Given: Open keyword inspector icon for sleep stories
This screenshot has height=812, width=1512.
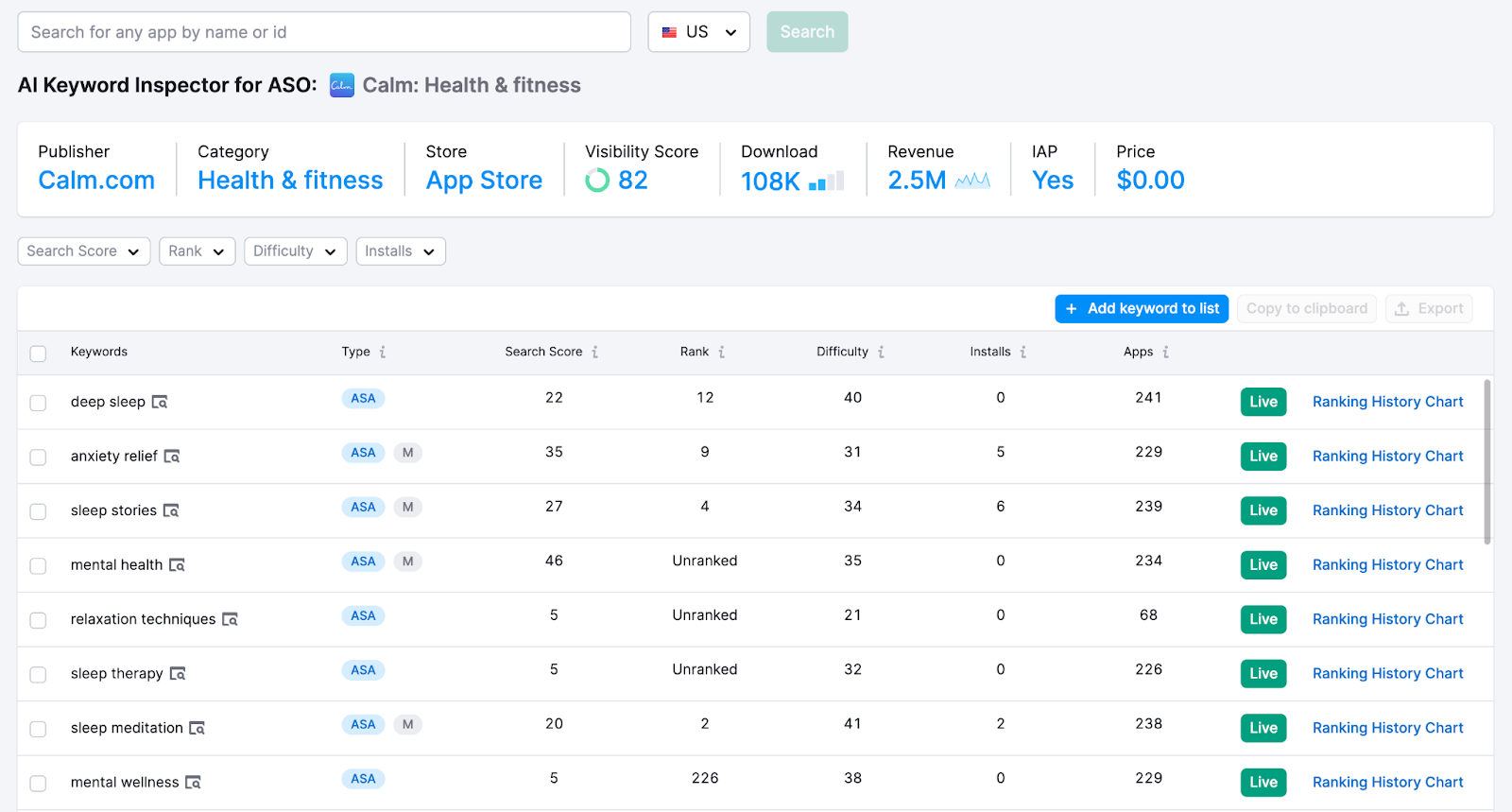Looking at the screenshot, I should point(171,511).
